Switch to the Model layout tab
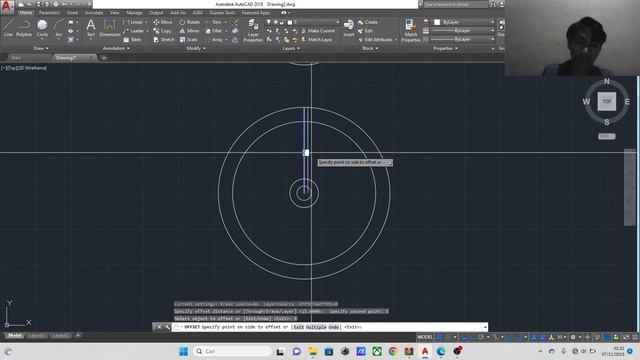The image size is (640, 360). click(15, 336)
